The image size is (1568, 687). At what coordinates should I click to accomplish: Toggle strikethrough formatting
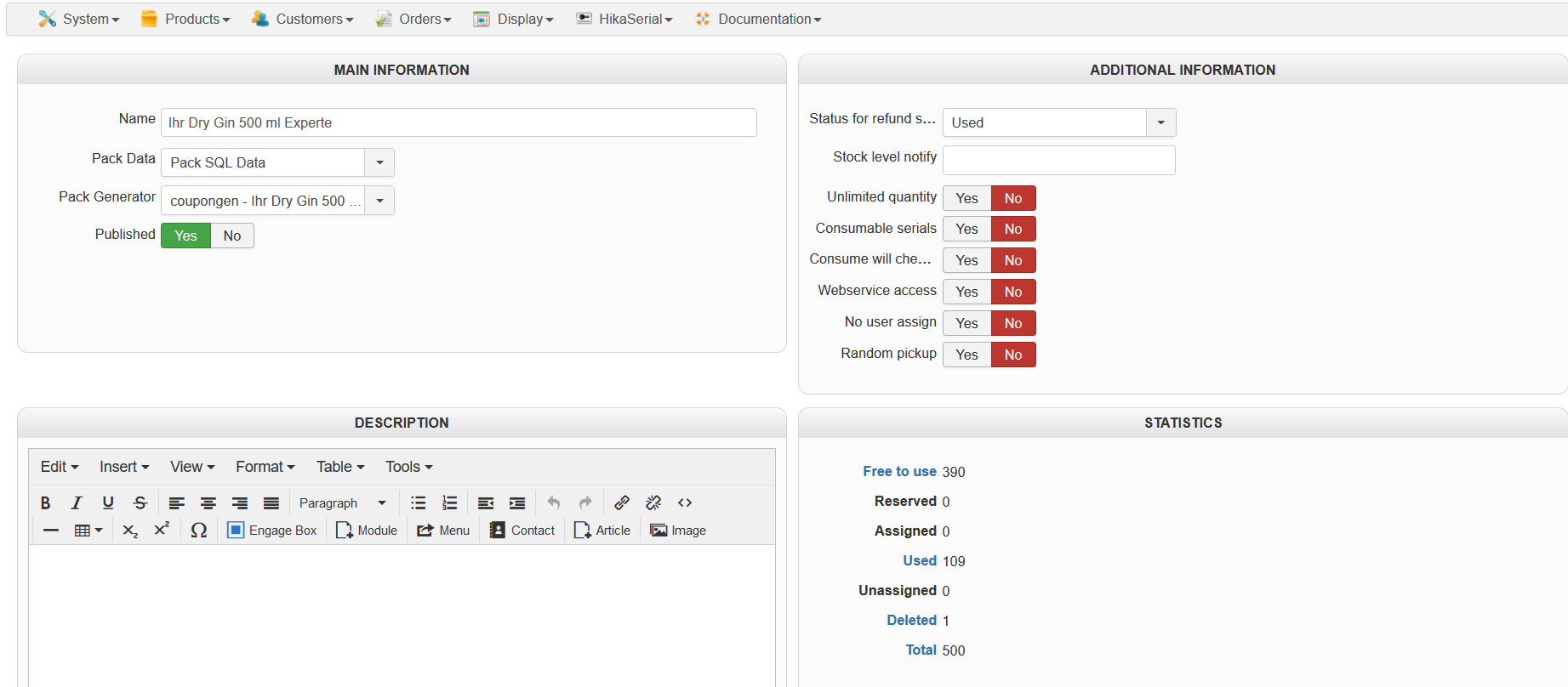pyautogui.click(x=140, y=502)
